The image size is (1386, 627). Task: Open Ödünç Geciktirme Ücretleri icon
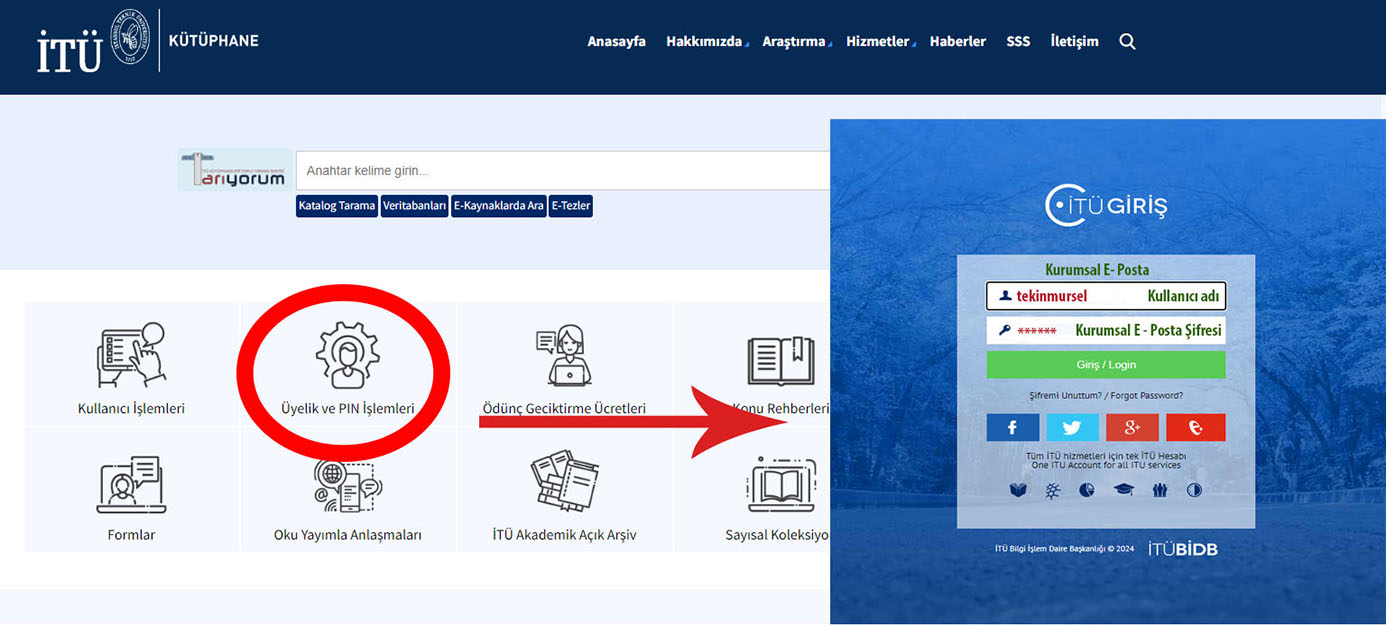(x=564, y=355)
